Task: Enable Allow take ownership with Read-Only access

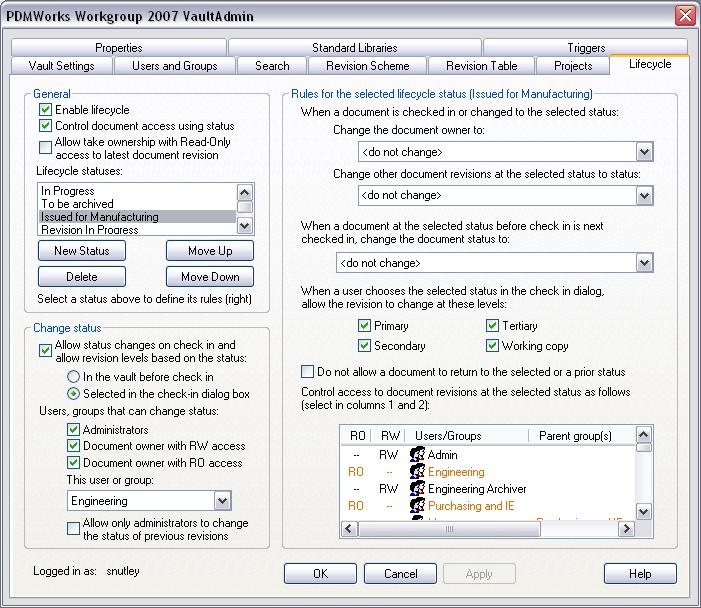Action: [x=45, y=148]
